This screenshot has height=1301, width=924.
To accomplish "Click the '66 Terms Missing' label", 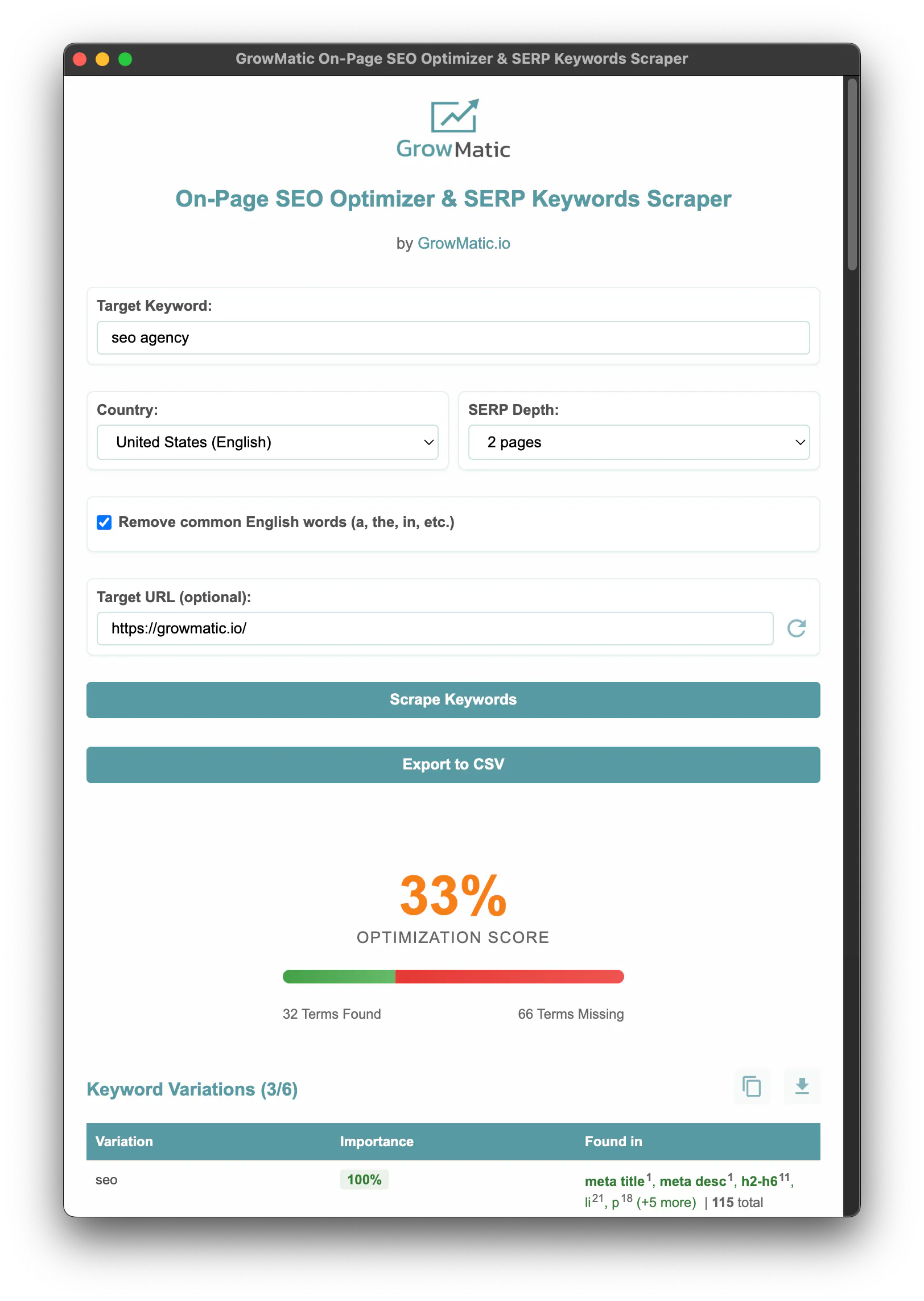I will 571,1014.
